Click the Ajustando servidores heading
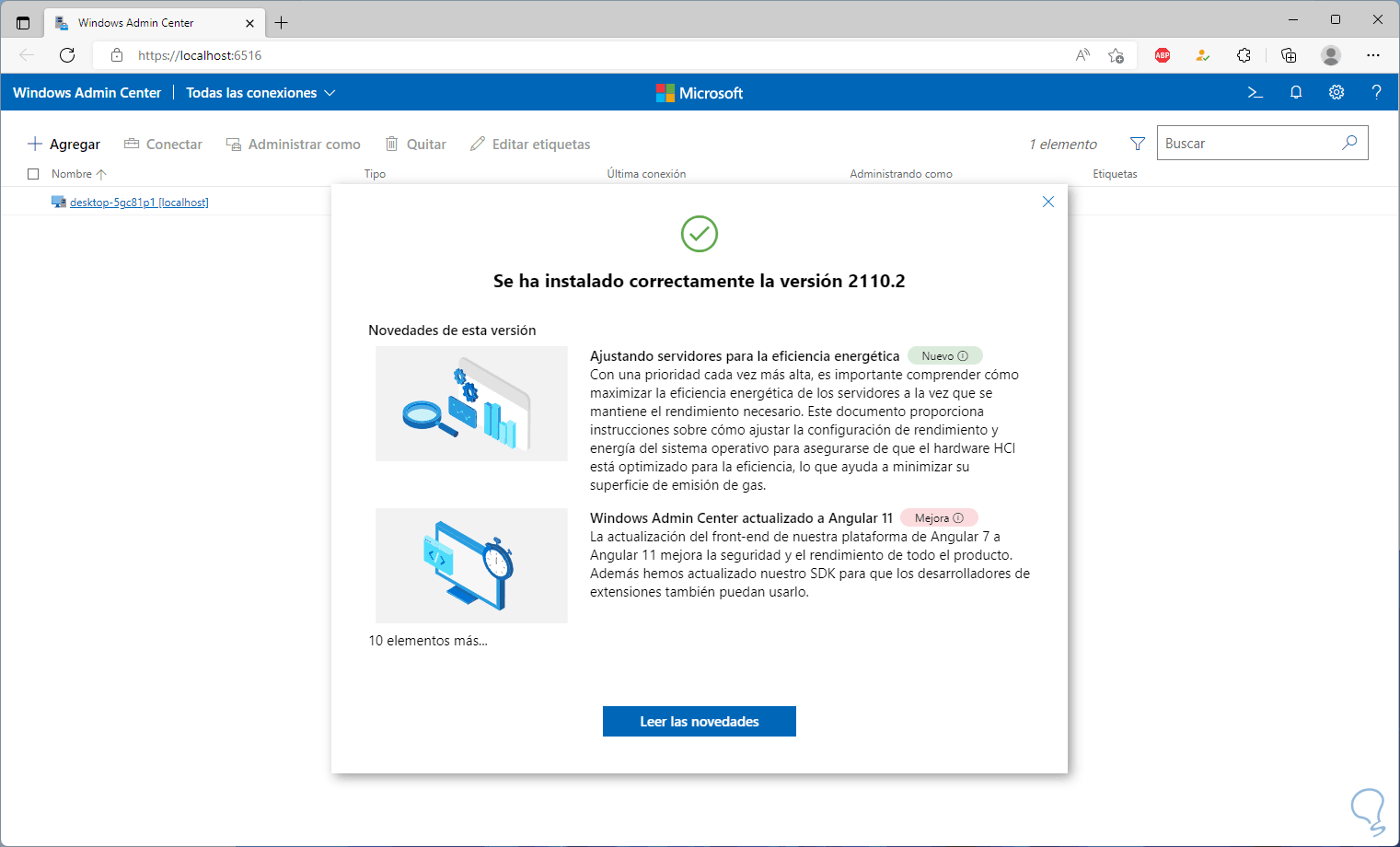This screenshot has height=847, width=1400. 745,356
